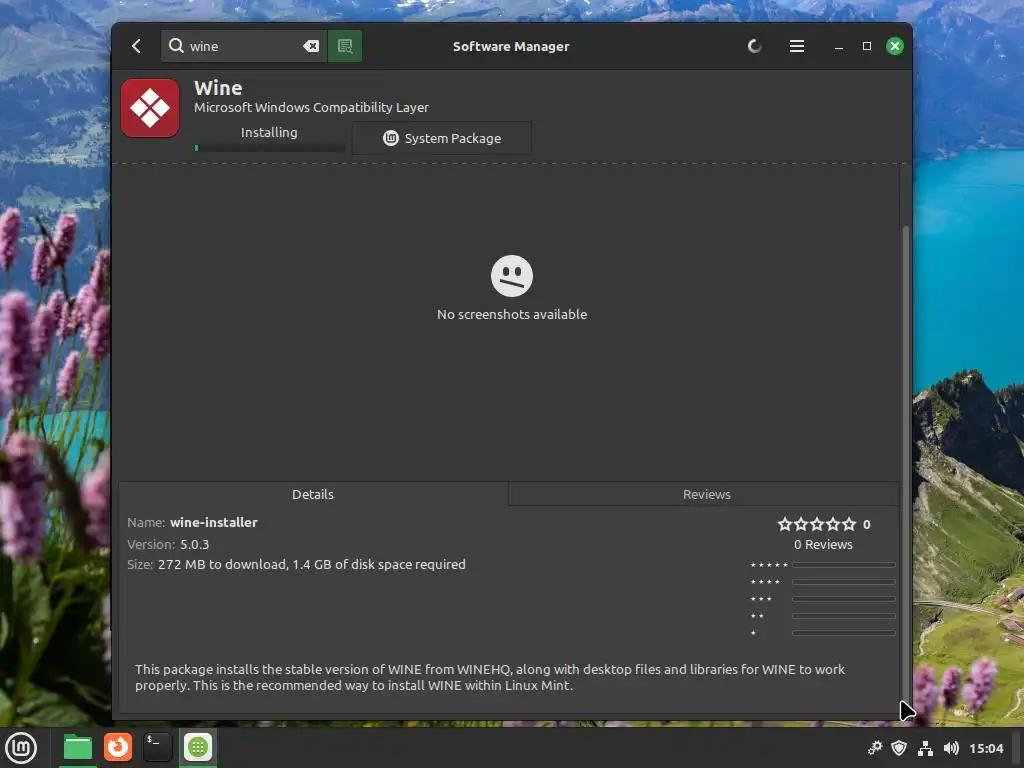Clear the wine search text
This screenshot has height=768, width=1024.
click(311, 46)
